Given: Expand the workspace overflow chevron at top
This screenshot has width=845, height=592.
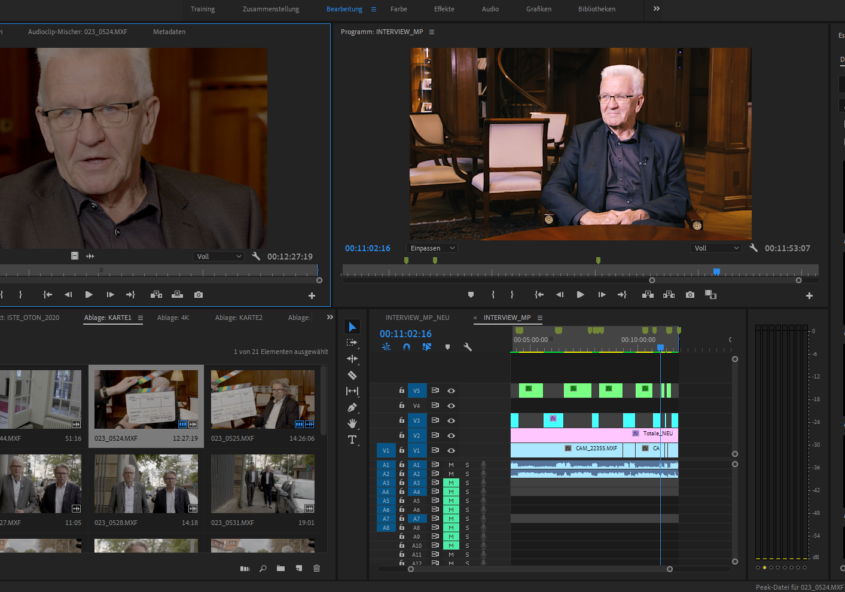Looking at the screenshot, I should pos(657,8).
